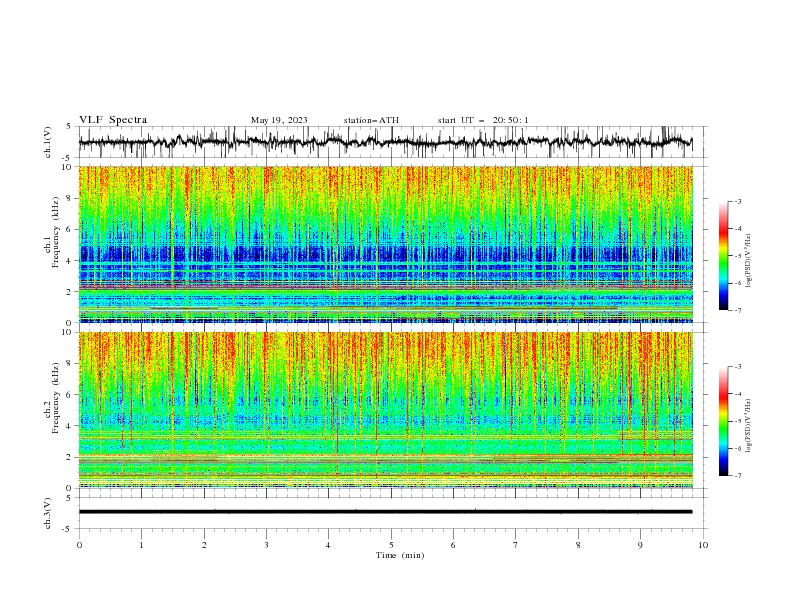The image size is (792, 612).
Task: Click the time axis tick label "8"
Action: 578,545
